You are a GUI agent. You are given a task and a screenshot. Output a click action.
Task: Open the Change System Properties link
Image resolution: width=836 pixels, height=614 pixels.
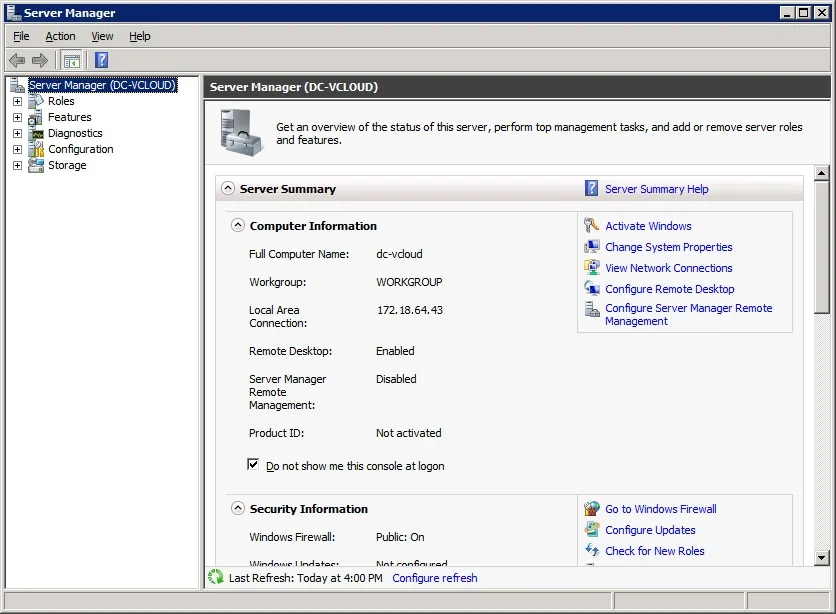coord(669,247)
